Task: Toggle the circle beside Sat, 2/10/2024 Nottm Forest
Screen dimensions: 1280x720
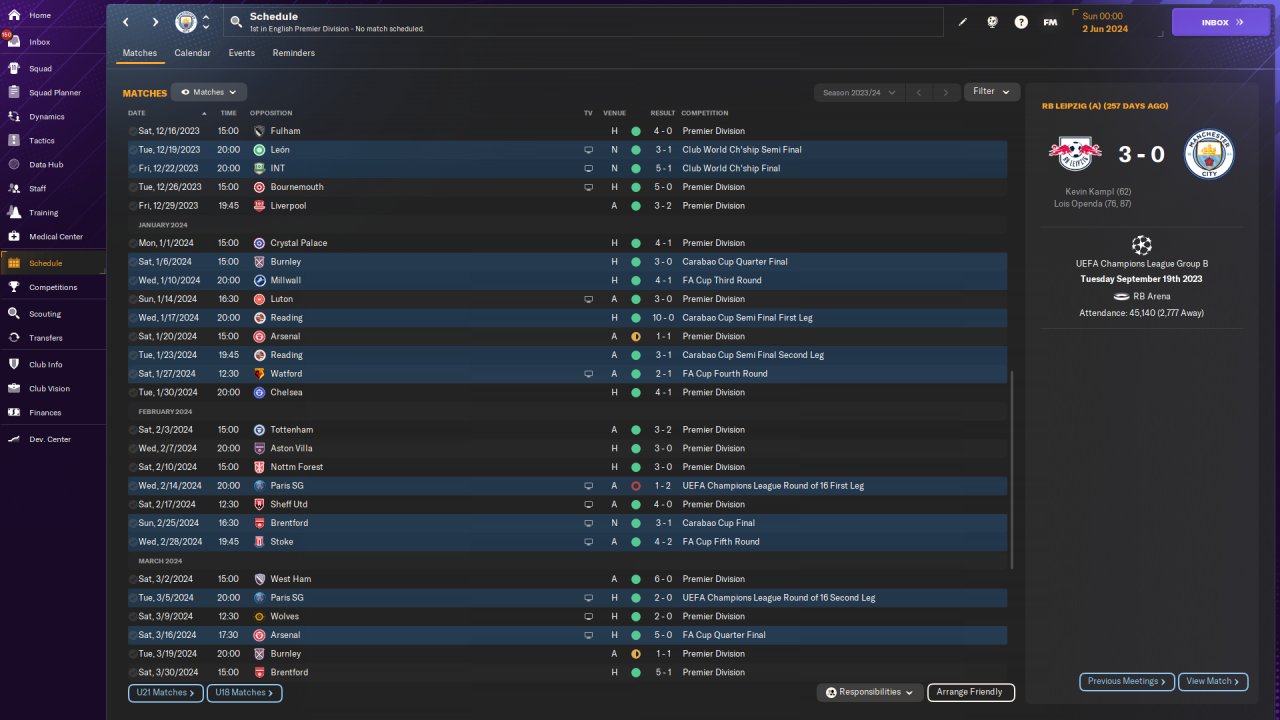Action: pyautogui.click(x=133, y=467)
